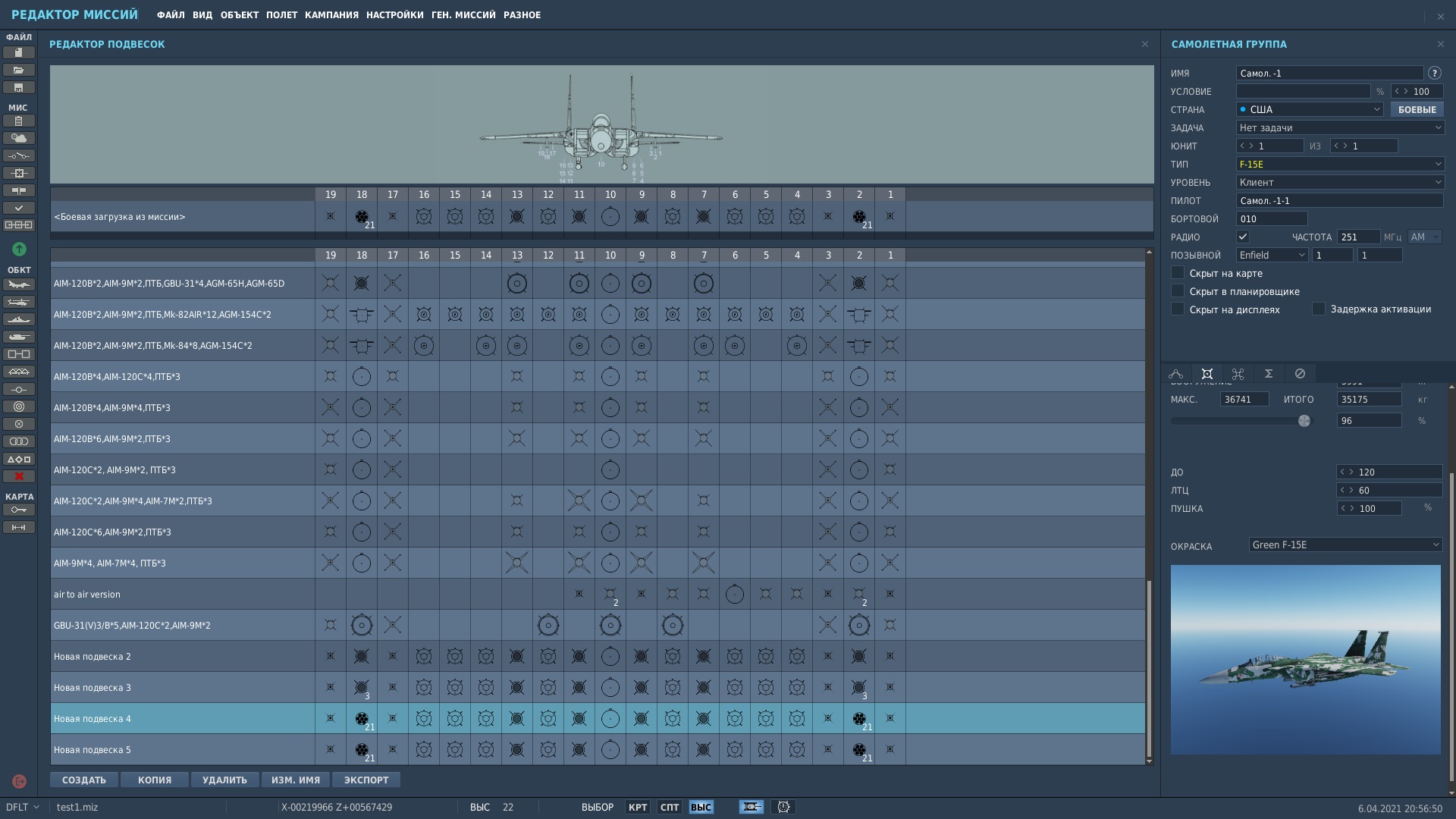The image size is (1456, 819).
Task: Toggle 'Задержка активации' checkbox
Action: click(x=1319, y=309)
